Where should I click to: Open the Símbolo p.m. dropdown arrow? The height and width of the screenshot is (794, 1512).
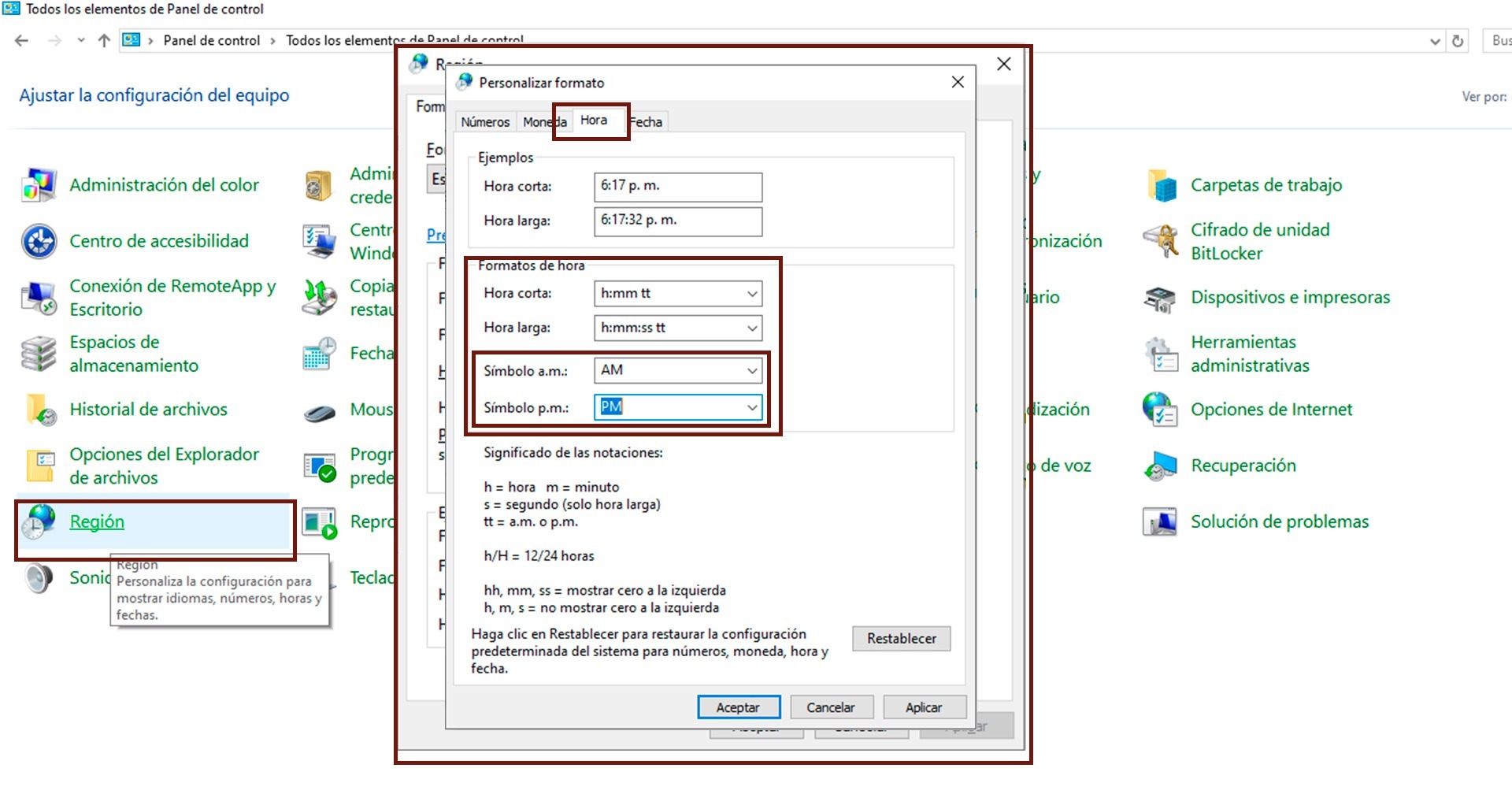[752, 407]
